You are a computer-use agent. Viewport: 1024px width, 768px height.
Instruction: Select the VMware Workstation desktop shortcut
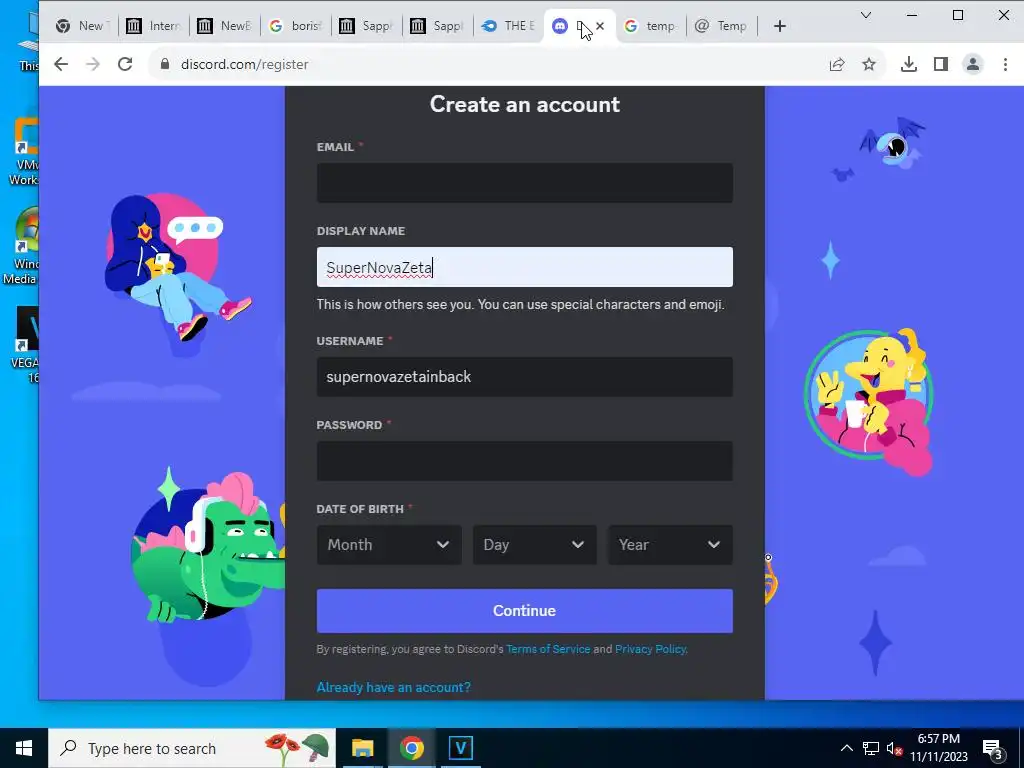coord(24,150)
